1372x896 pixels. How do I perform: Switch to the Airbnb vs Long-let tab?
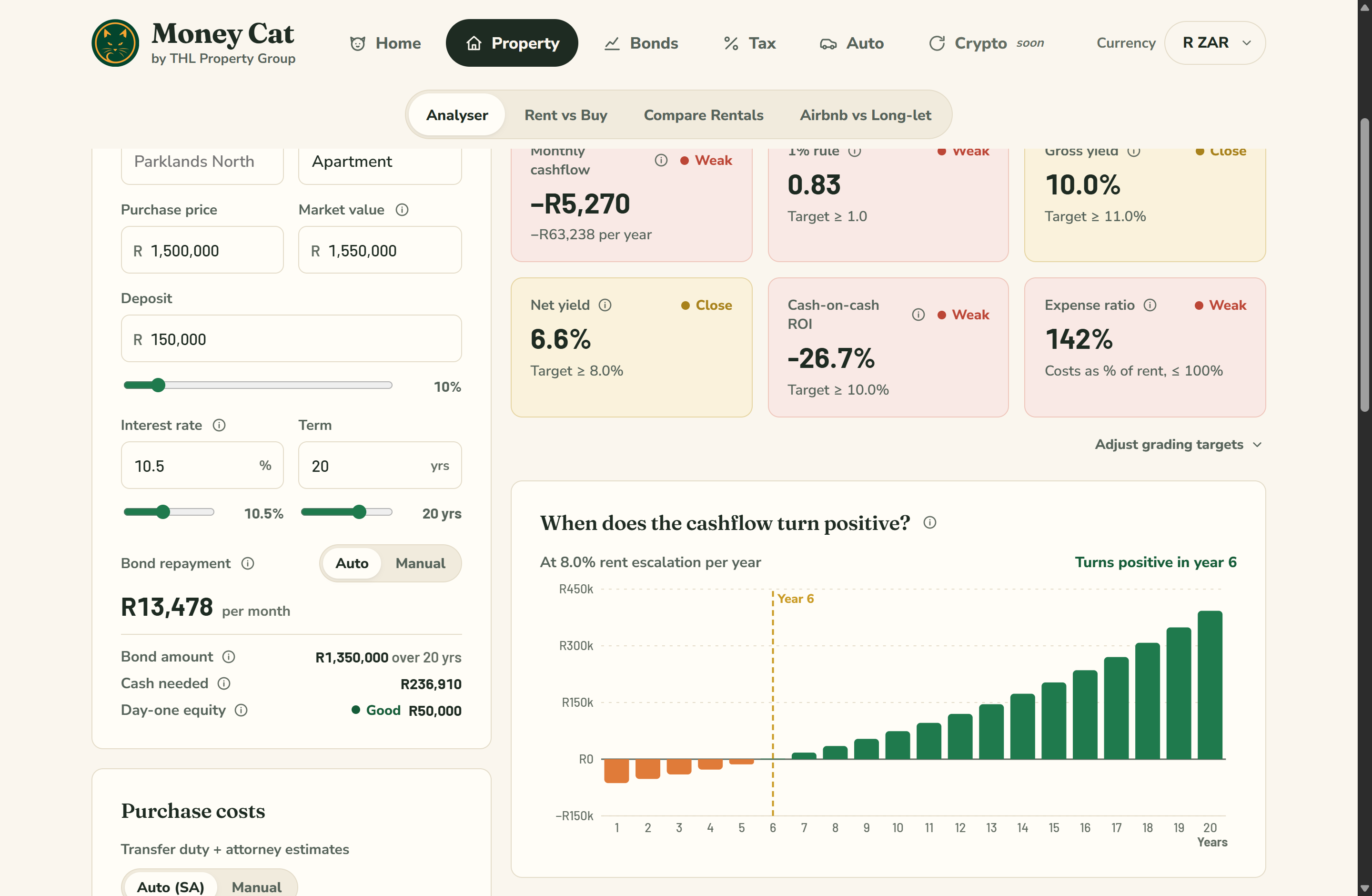[865, 115]
